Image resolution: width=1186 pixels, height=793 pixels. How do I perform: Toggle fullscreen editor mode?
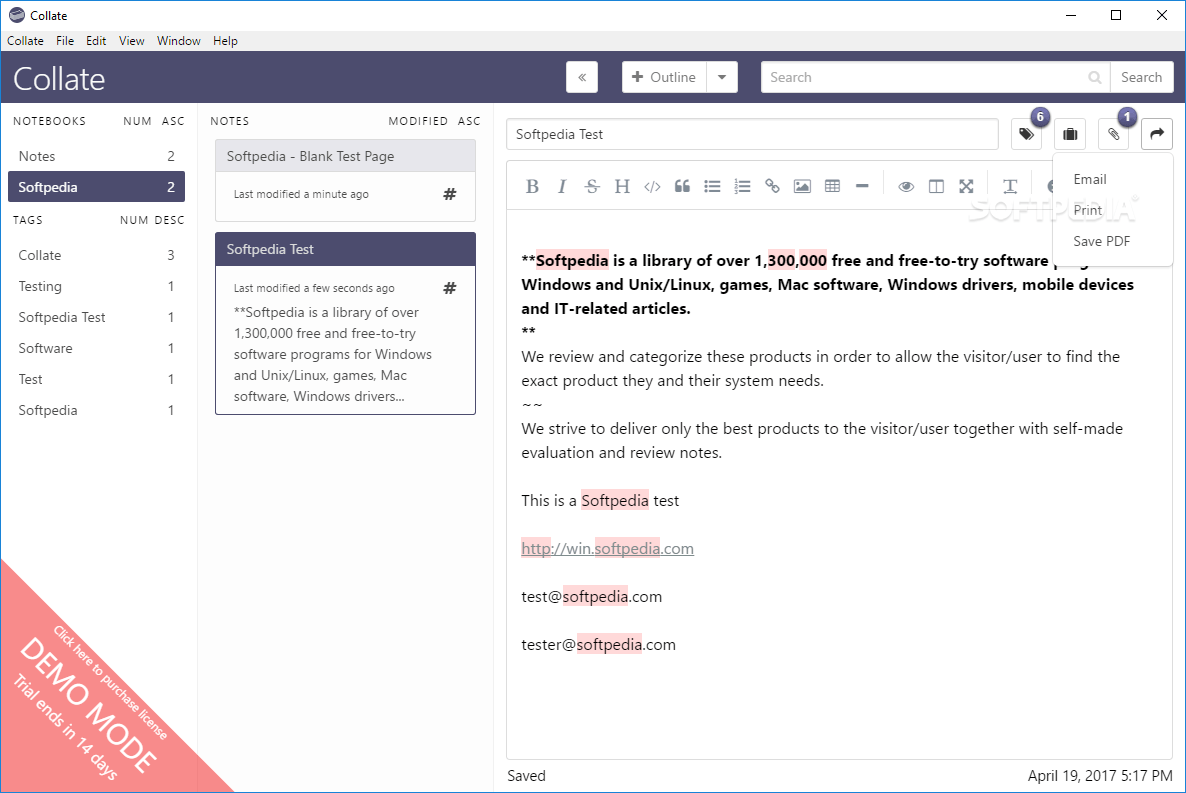966,186
